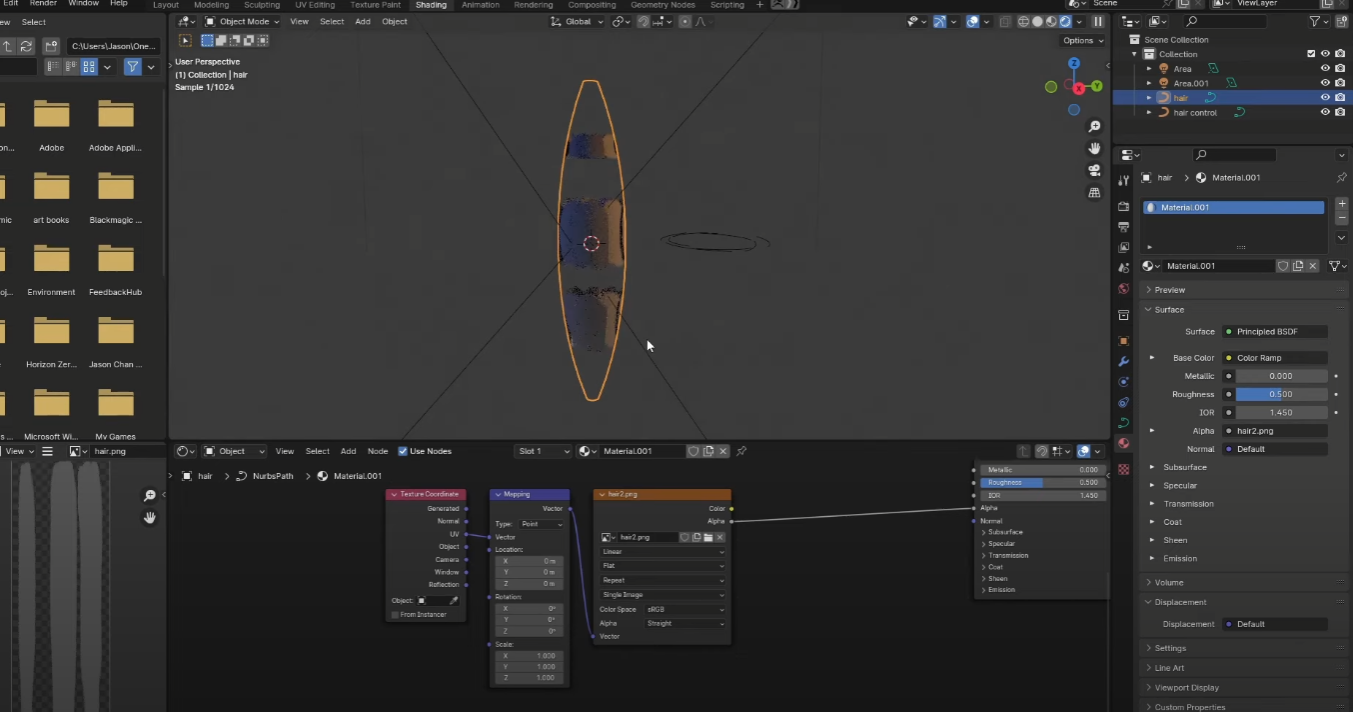Click the viewport Options button
The image size is (1353, 712).
point(1082,40)
